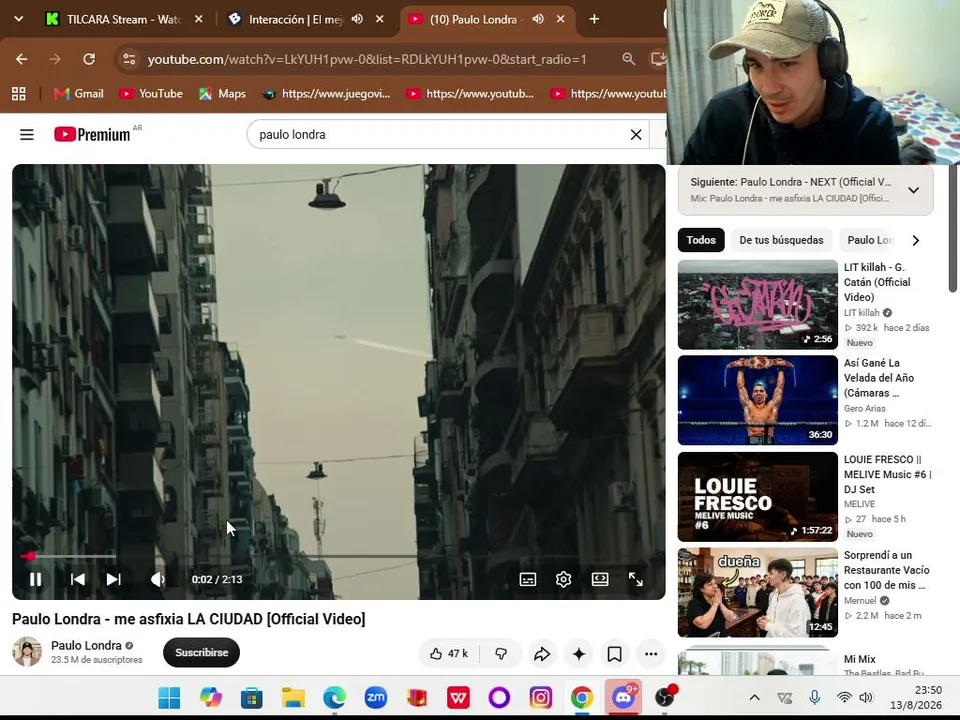This screenshot has height=720, width=960.
Task: Select the De tus búsquedas chip
Action: [x=781, y=240]
